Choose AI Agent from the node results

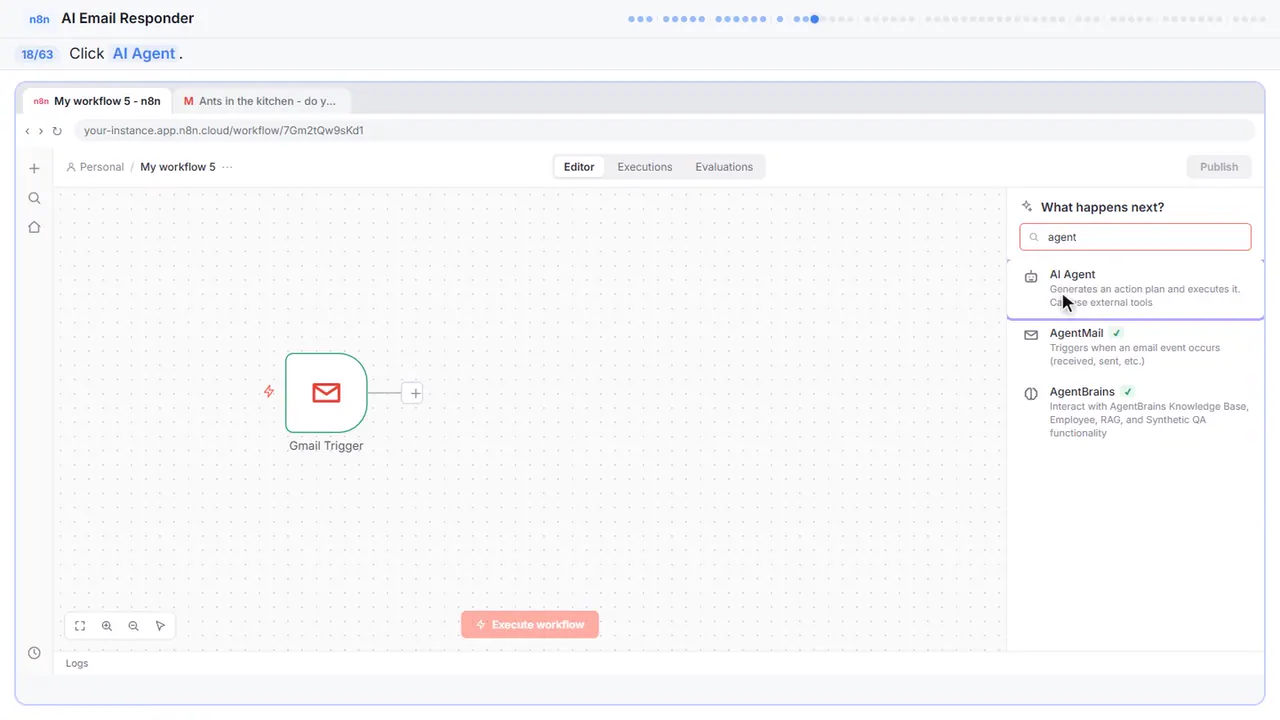coord(1135,288)
